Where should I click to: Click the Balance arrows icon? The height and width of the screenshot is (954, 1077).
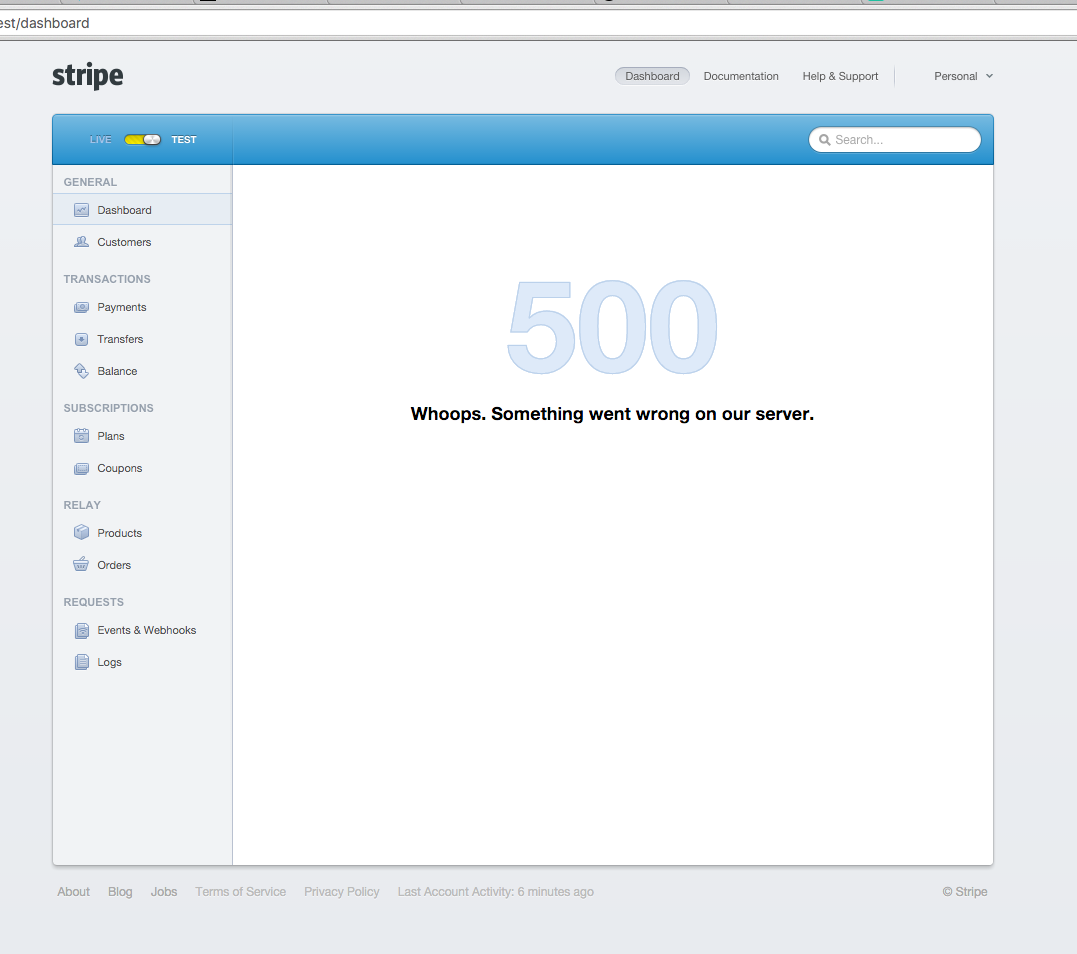(81, 371)
